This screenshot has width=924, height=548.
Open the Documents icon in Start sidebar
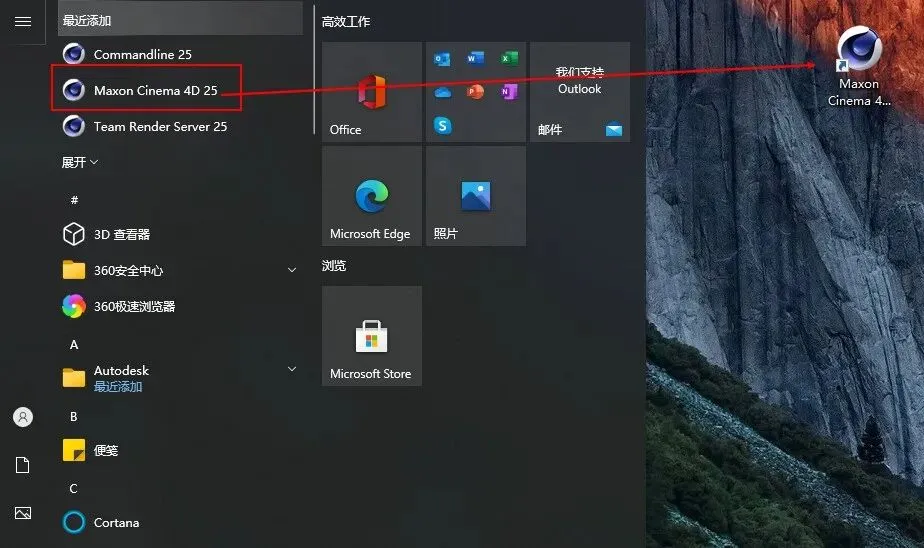(x=22, y=465)
